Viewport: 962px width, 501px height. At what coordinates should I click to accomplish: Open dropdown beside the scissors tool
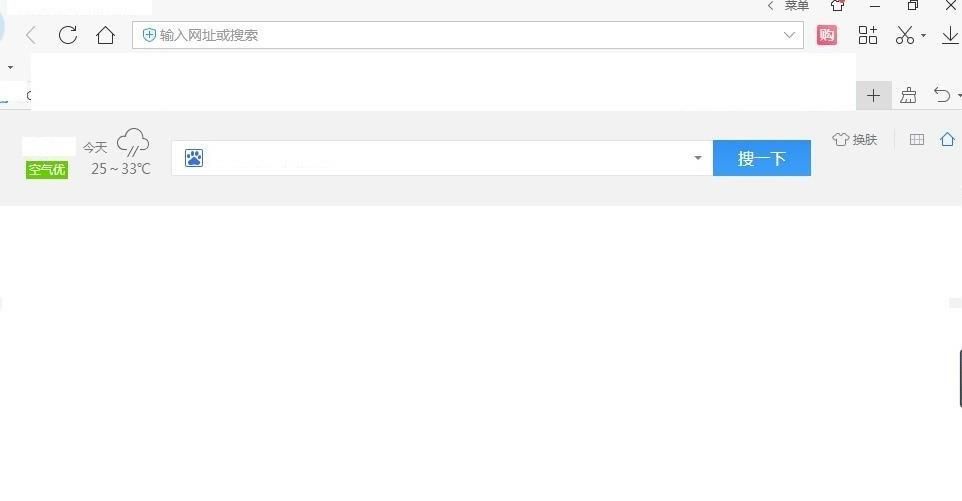923,36
